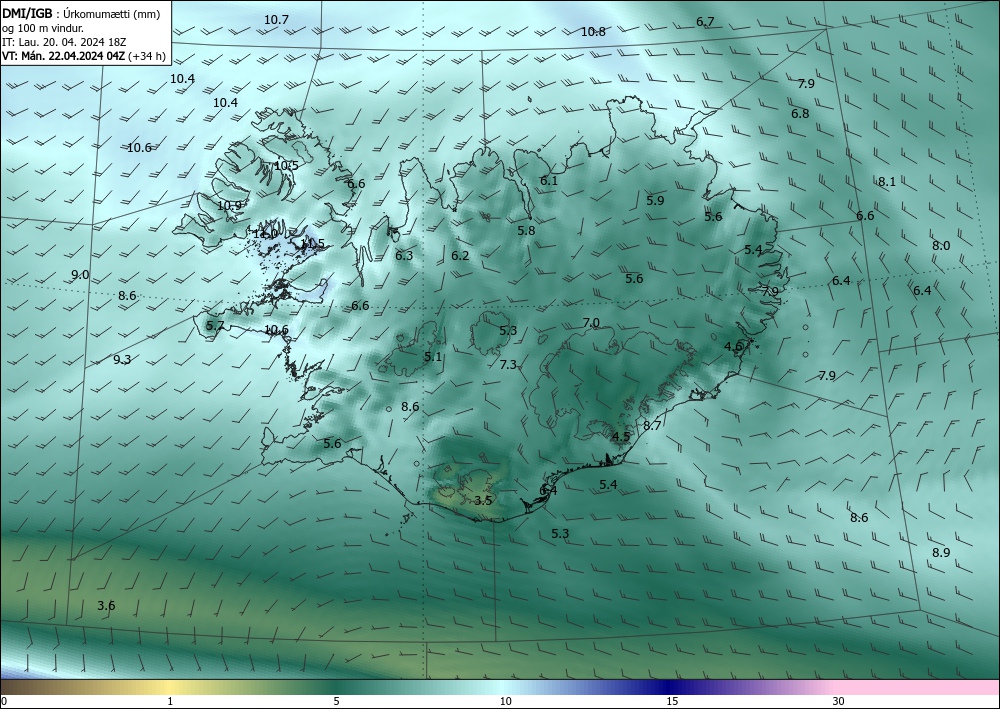Select the initial time 'IT: Lau. 20. 04. 2024 18Z'
Viewport: 1000px width, 709px height.
point(64,42)
